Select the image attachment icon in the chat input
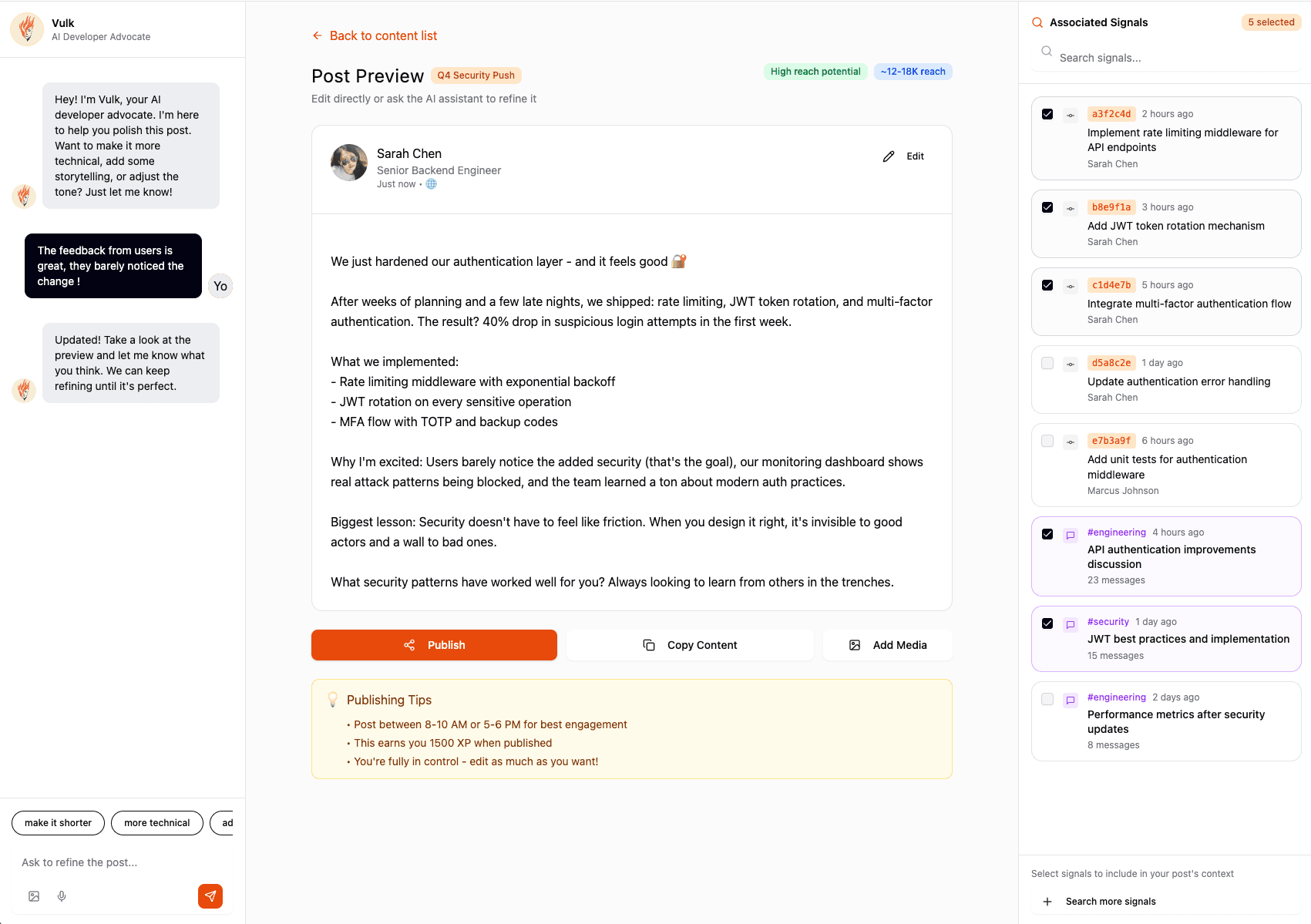 pos(33,895)
